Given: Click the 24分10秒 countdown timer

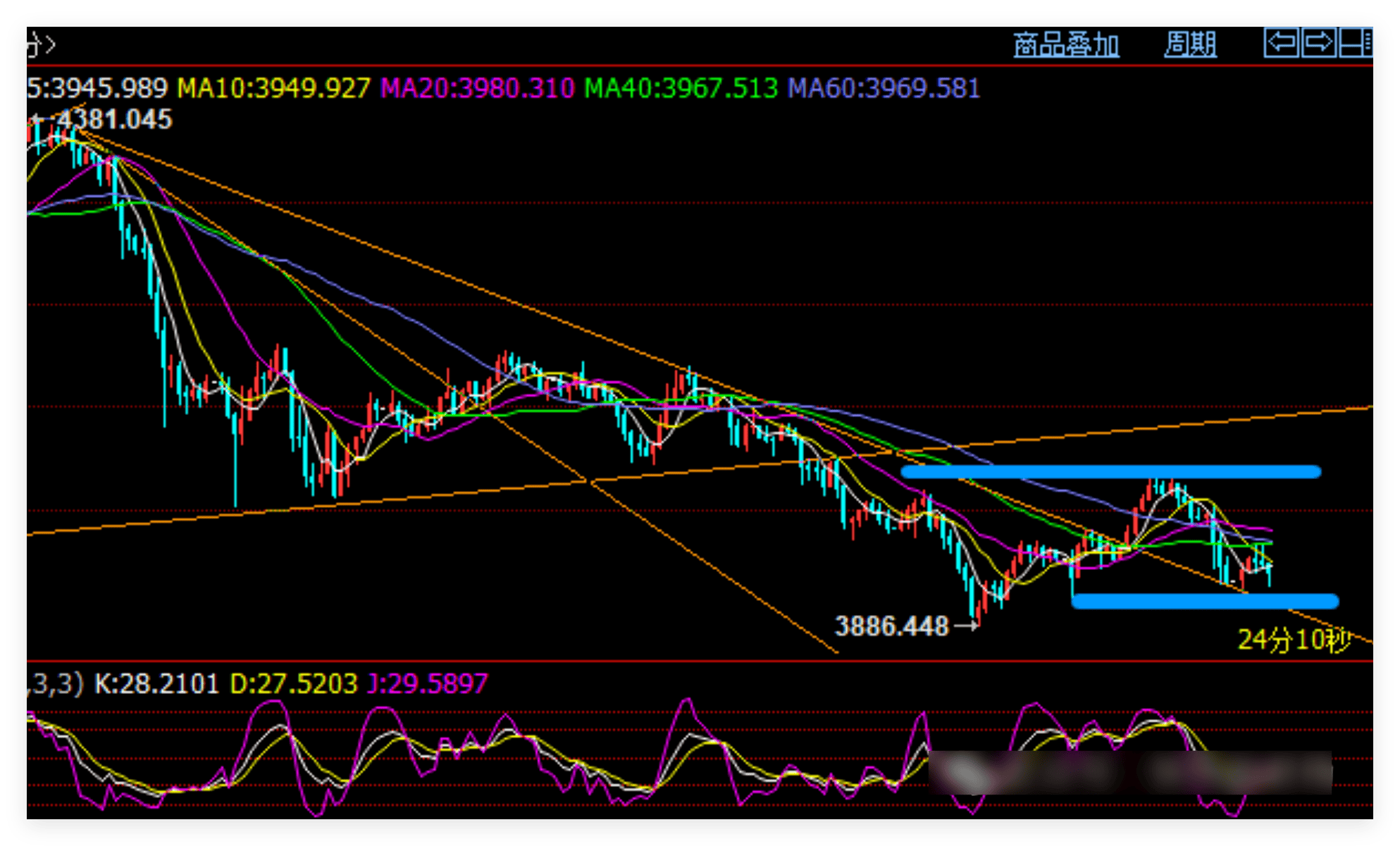Looking at the screenshot, I should (1294, 640).
